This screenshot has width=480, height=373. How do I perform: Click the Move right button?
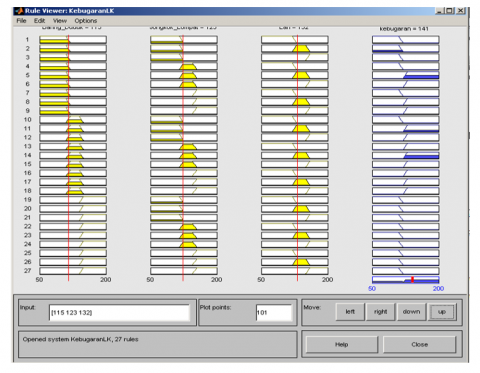(x=380, y=312)
